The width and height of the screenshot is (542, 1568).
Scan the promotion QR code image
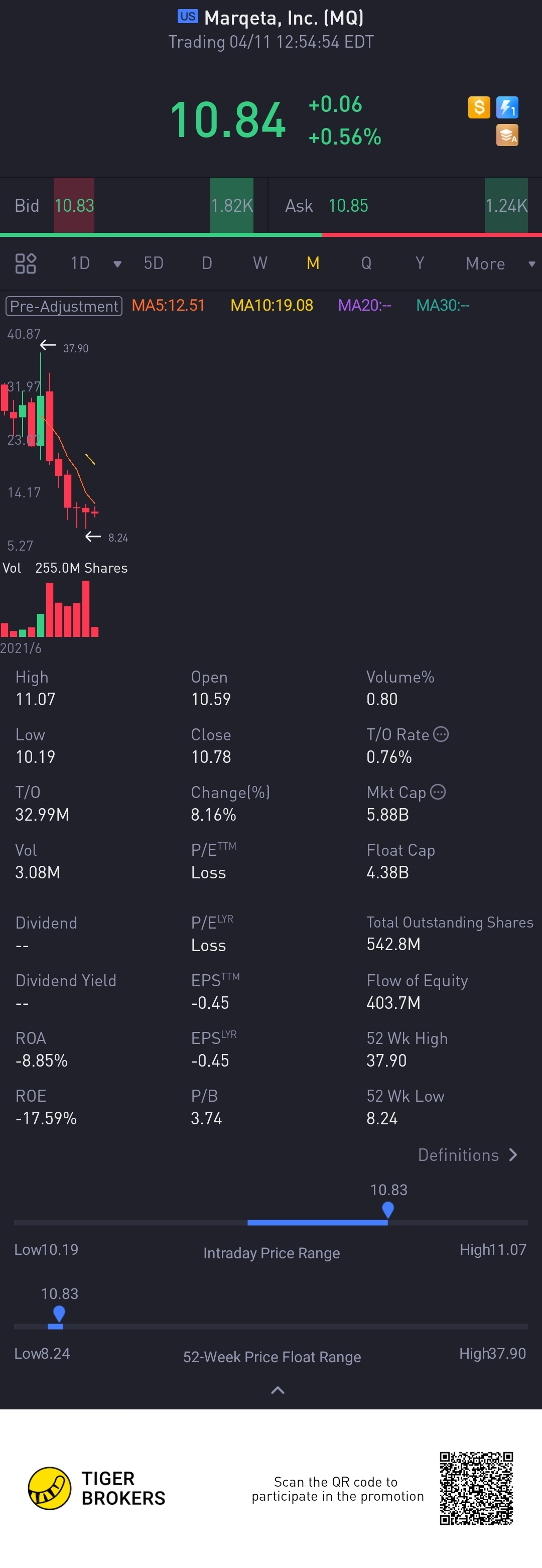pos(476,1488)
